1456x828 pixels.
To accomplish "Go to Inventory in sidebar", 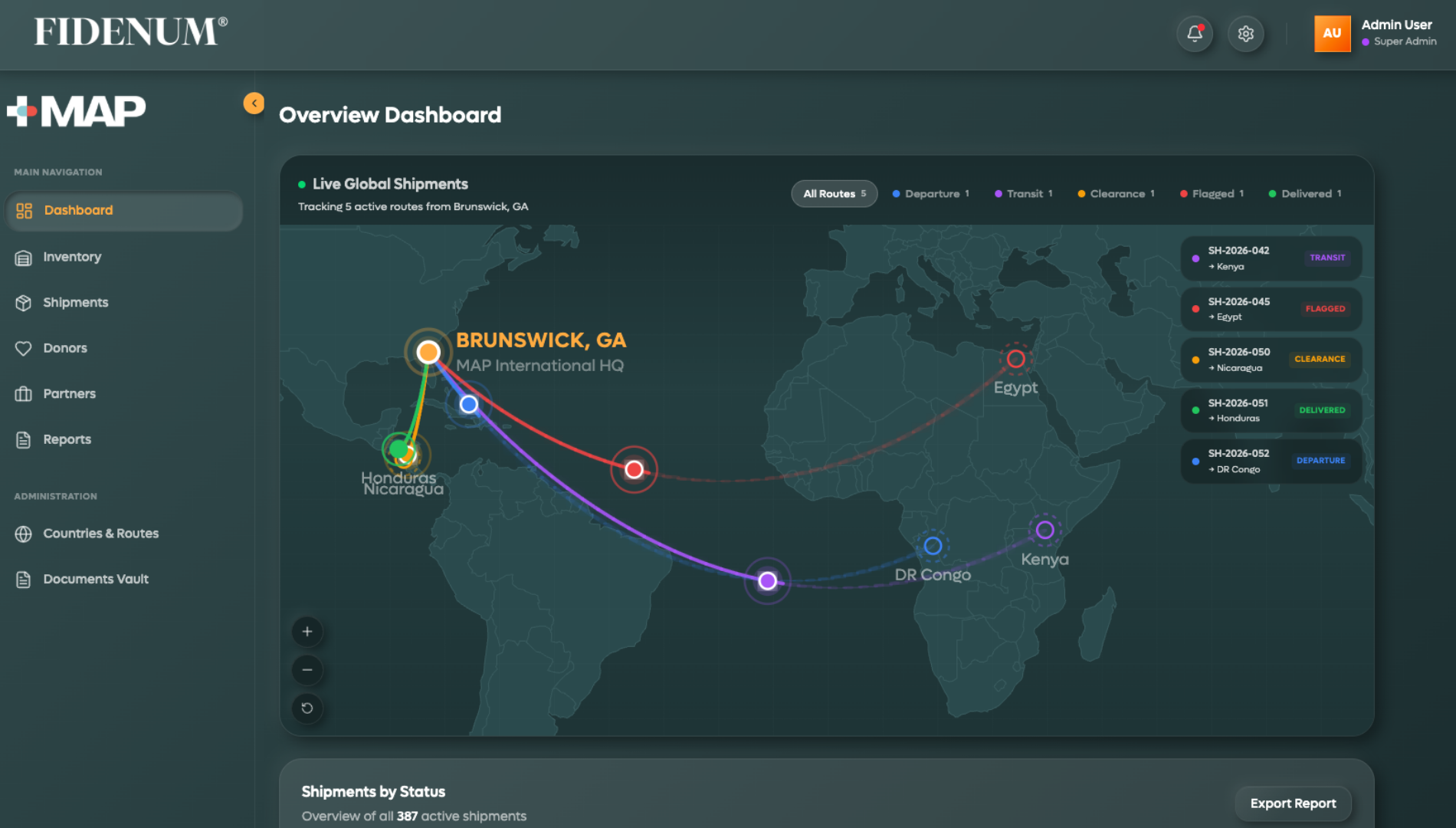I will (72, 257).
